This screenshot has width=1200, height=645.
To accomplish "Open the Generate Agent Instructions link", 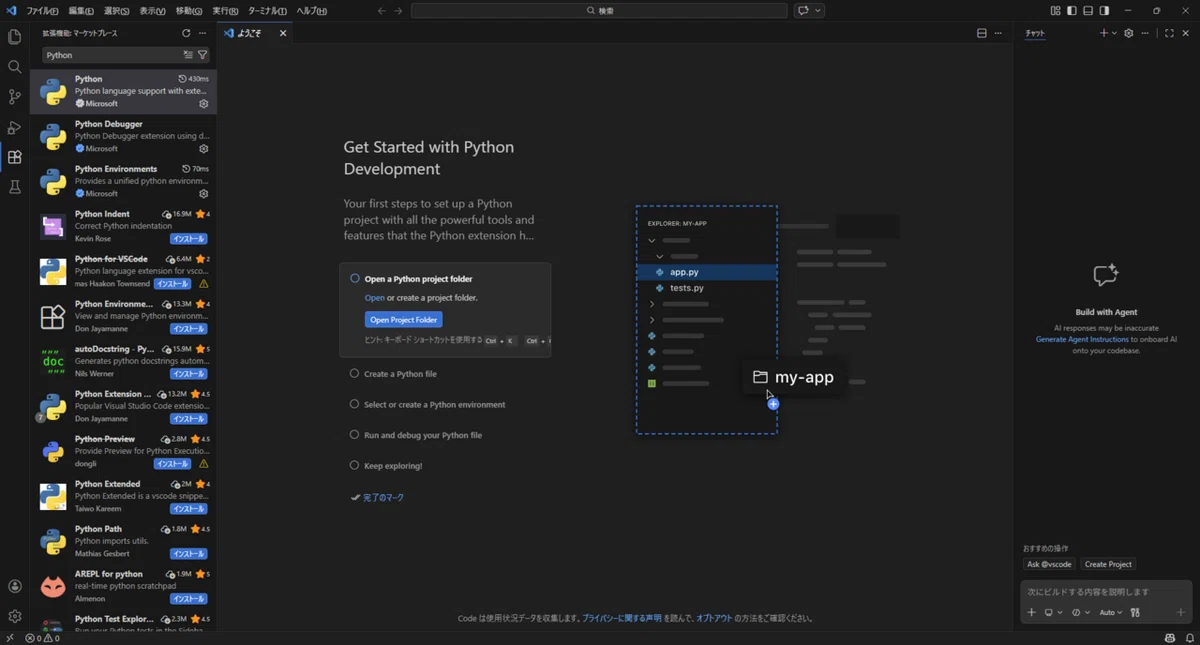I will (x=1082, y=339).
